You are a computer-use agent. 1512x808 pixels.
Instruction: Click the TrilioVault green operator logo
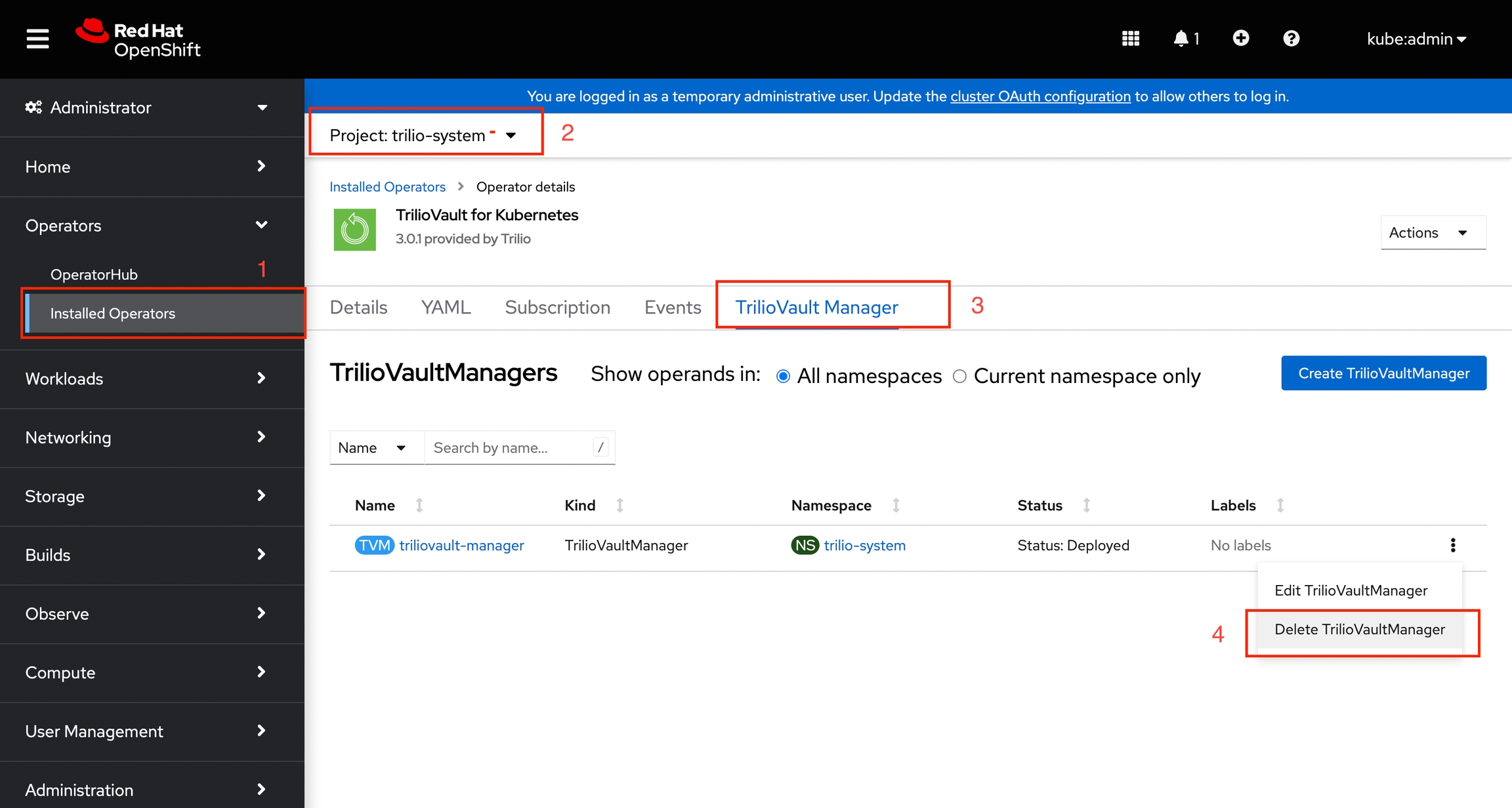click(x=354, y=230)
